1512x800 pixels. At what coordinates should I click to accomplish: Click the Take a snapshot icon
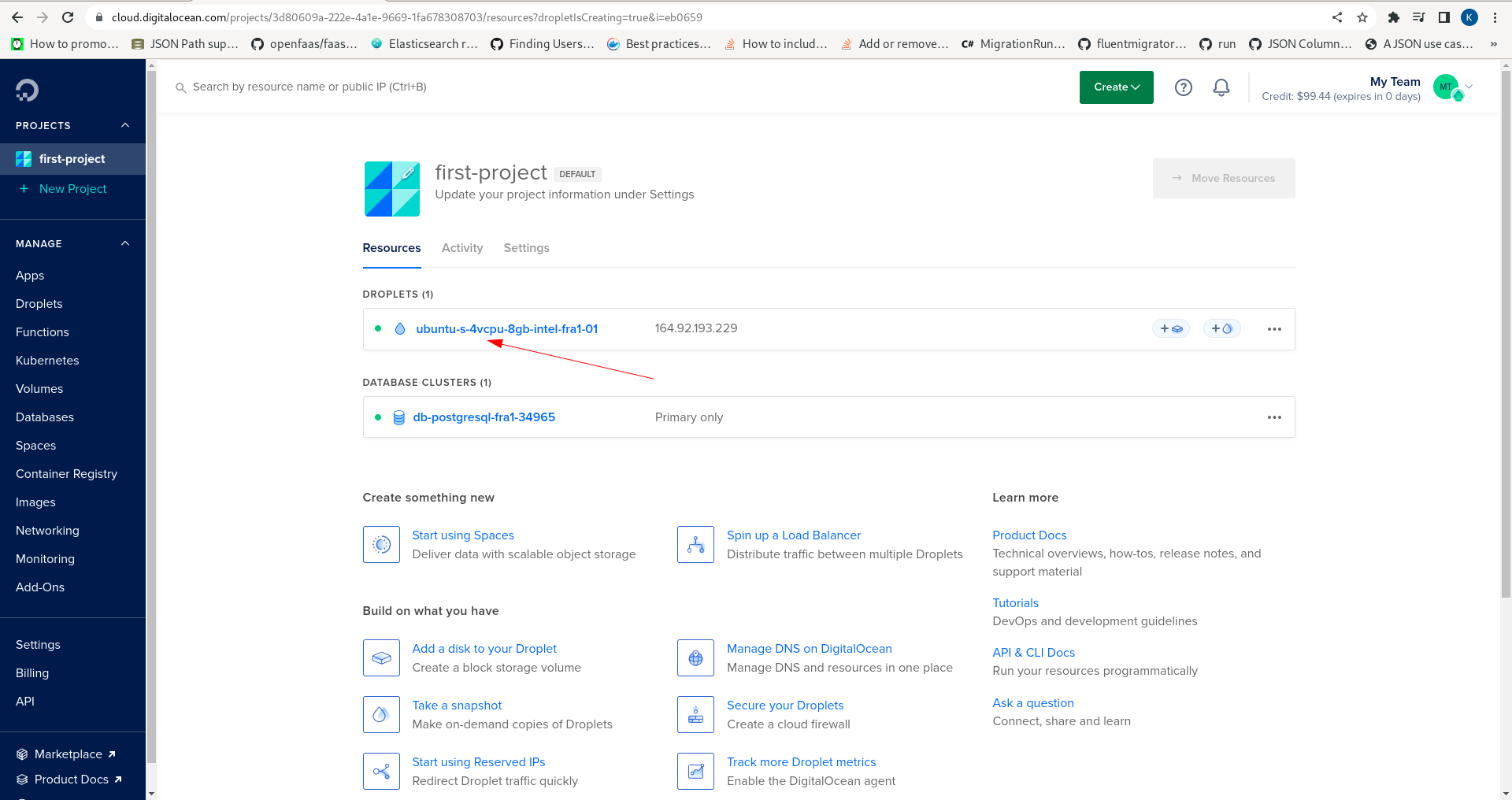(x=381, y=715)
